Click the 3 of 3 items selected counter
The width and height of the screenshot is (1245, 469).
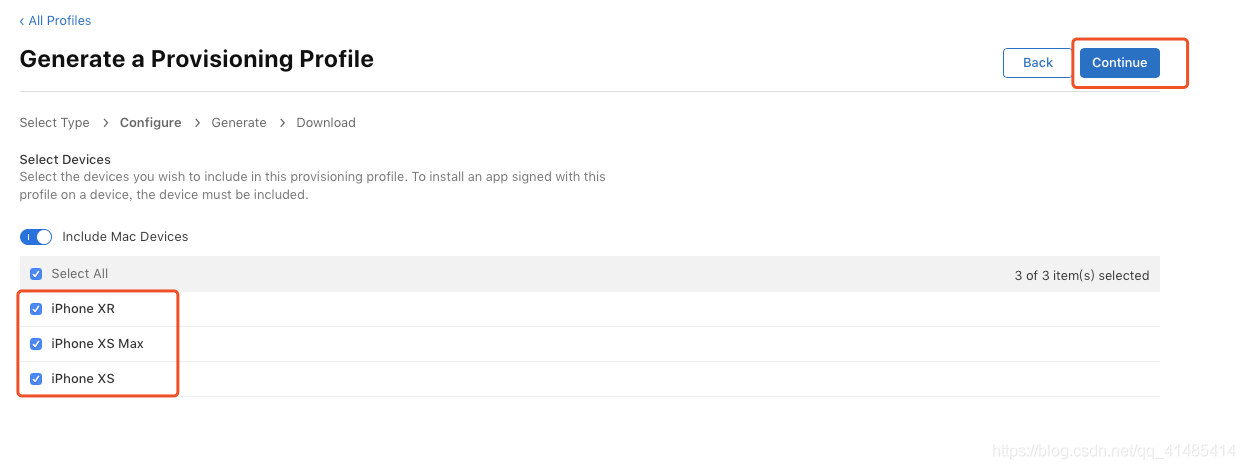pos(1081,275)
